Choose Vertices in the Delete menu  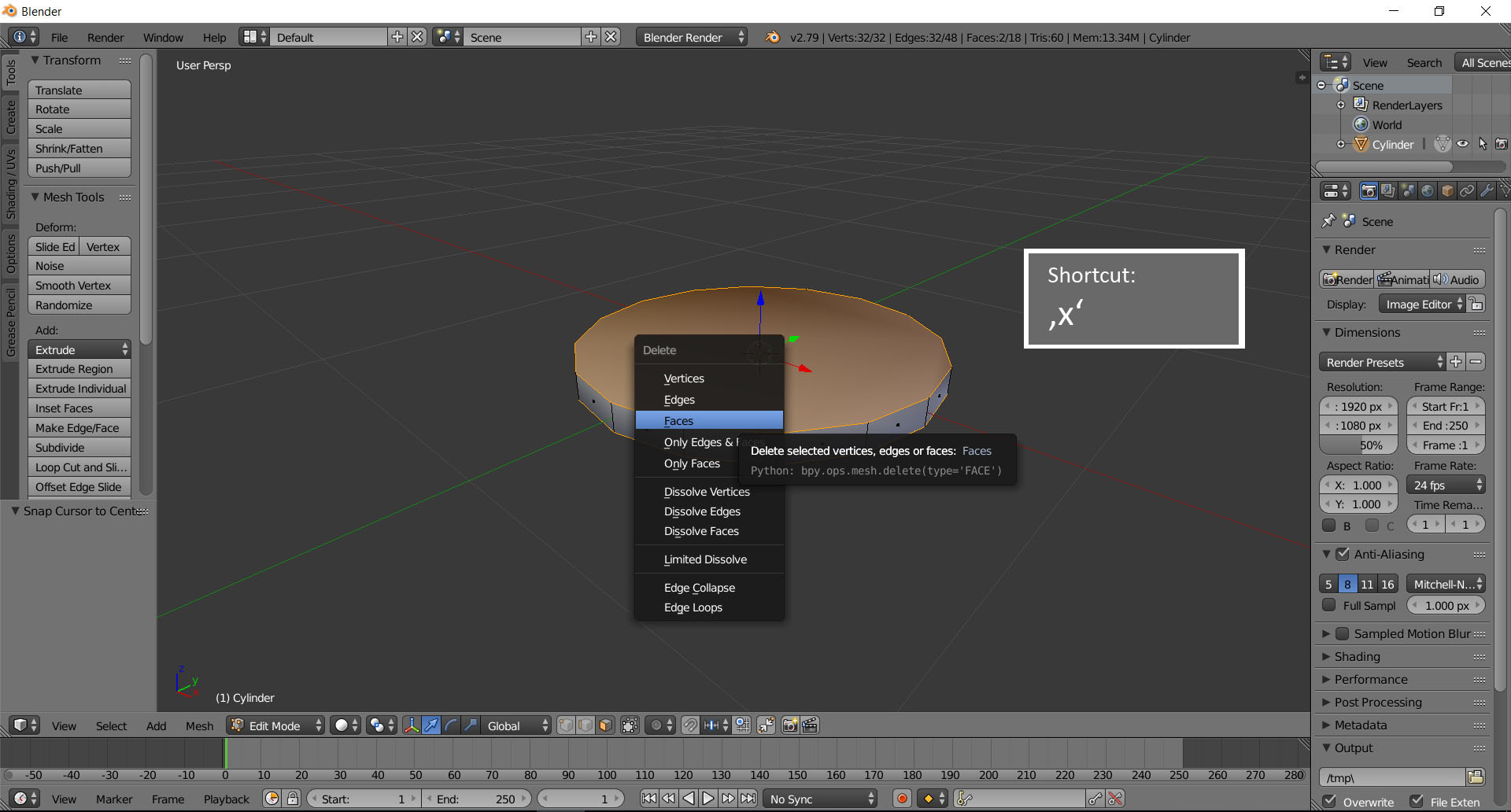(709, 378)
